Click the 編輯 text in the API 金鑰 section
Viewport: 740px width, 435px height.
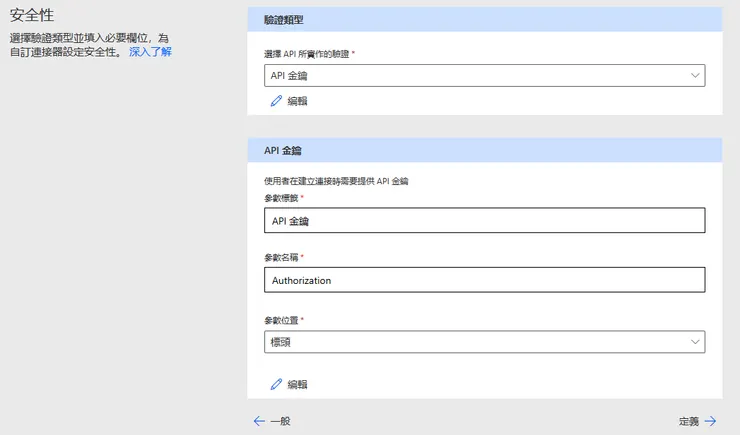[297, 384]
